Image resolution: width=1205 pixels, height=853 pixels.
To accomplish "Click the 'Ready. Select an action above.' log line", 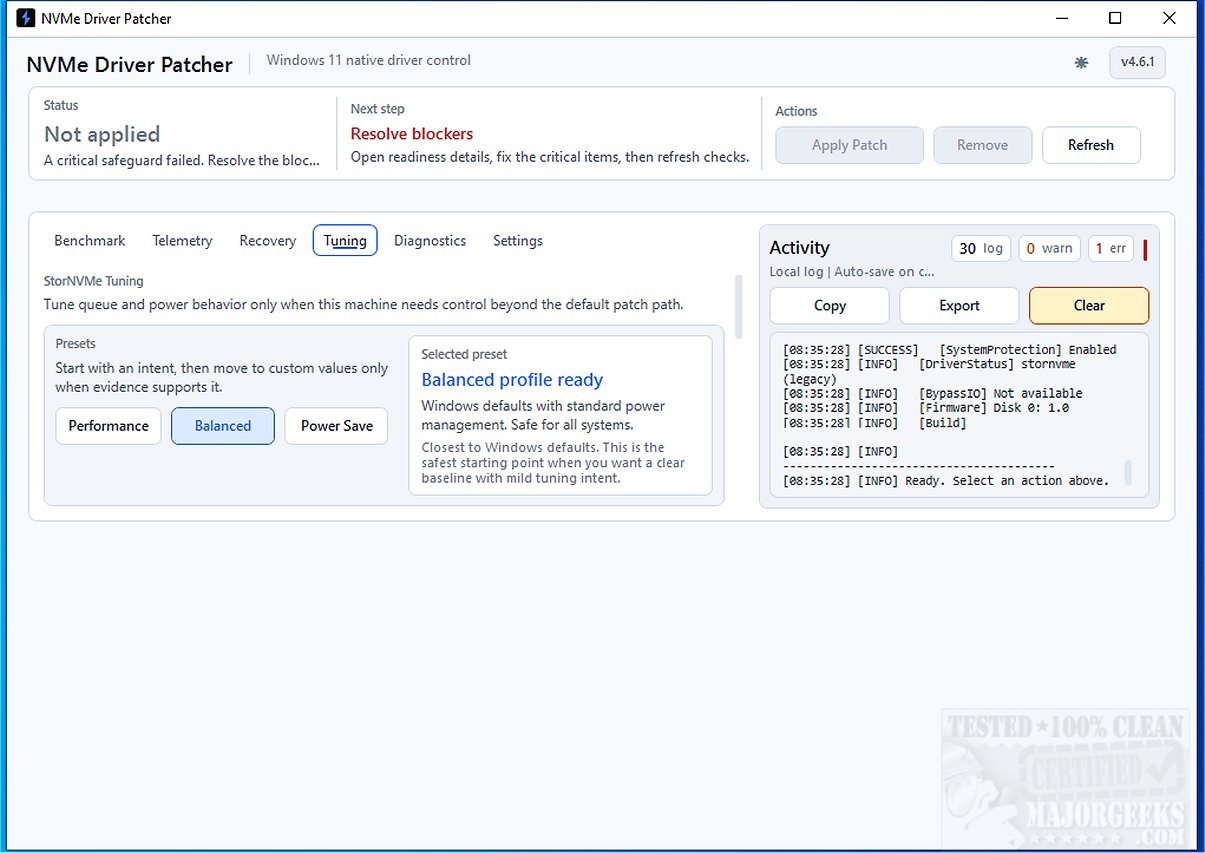I will tap(946, 481).
